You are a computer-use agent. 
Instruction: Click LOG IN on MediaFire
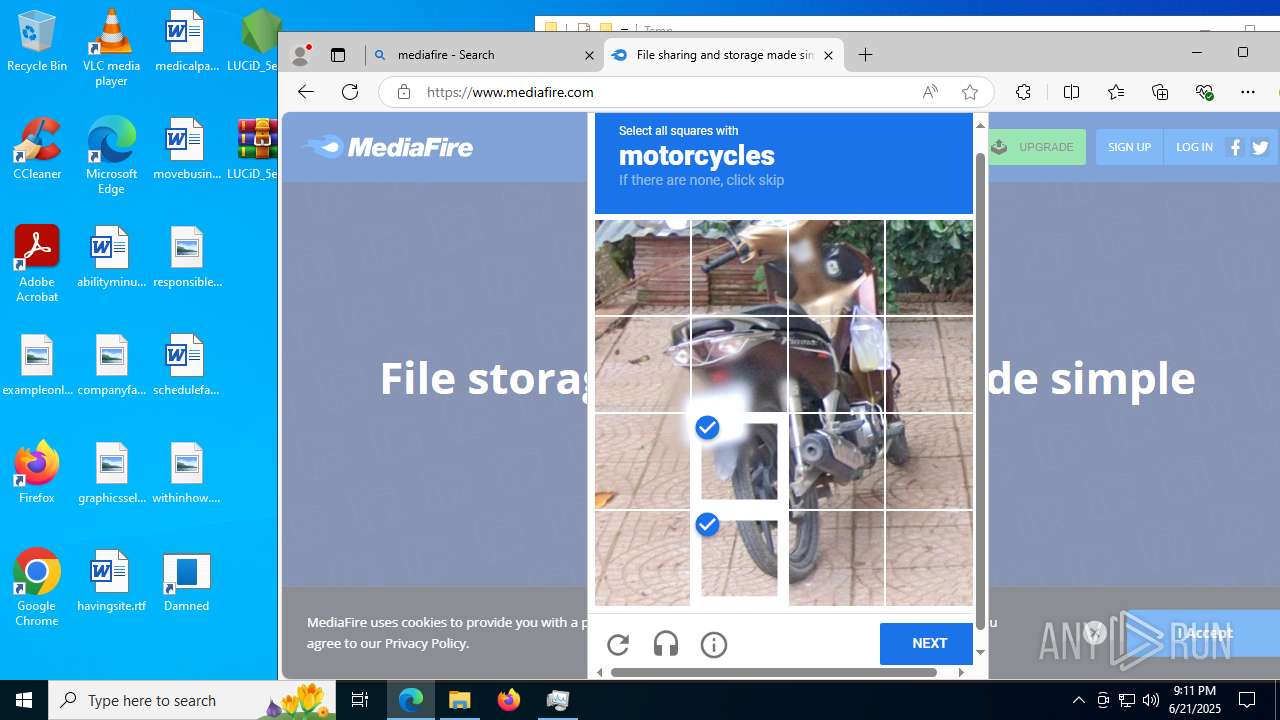[x=1194, y=147]
